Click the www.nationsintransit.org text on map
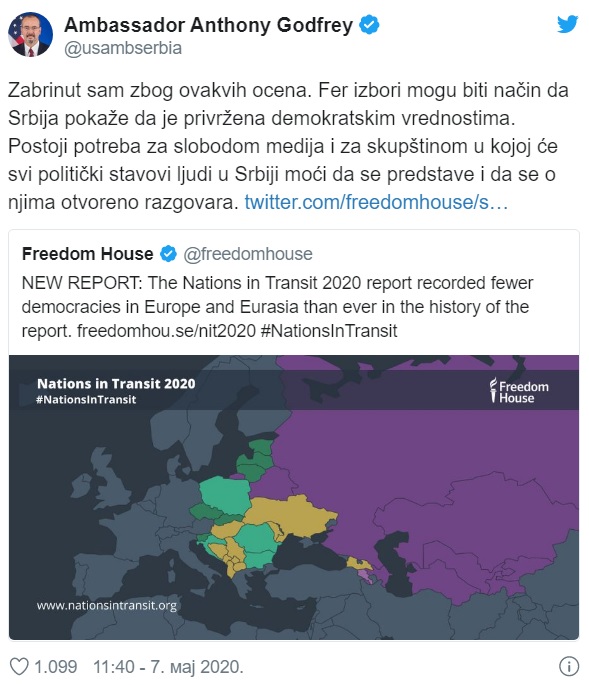Viewport: 589px width, 685px height. pos(107,605)
